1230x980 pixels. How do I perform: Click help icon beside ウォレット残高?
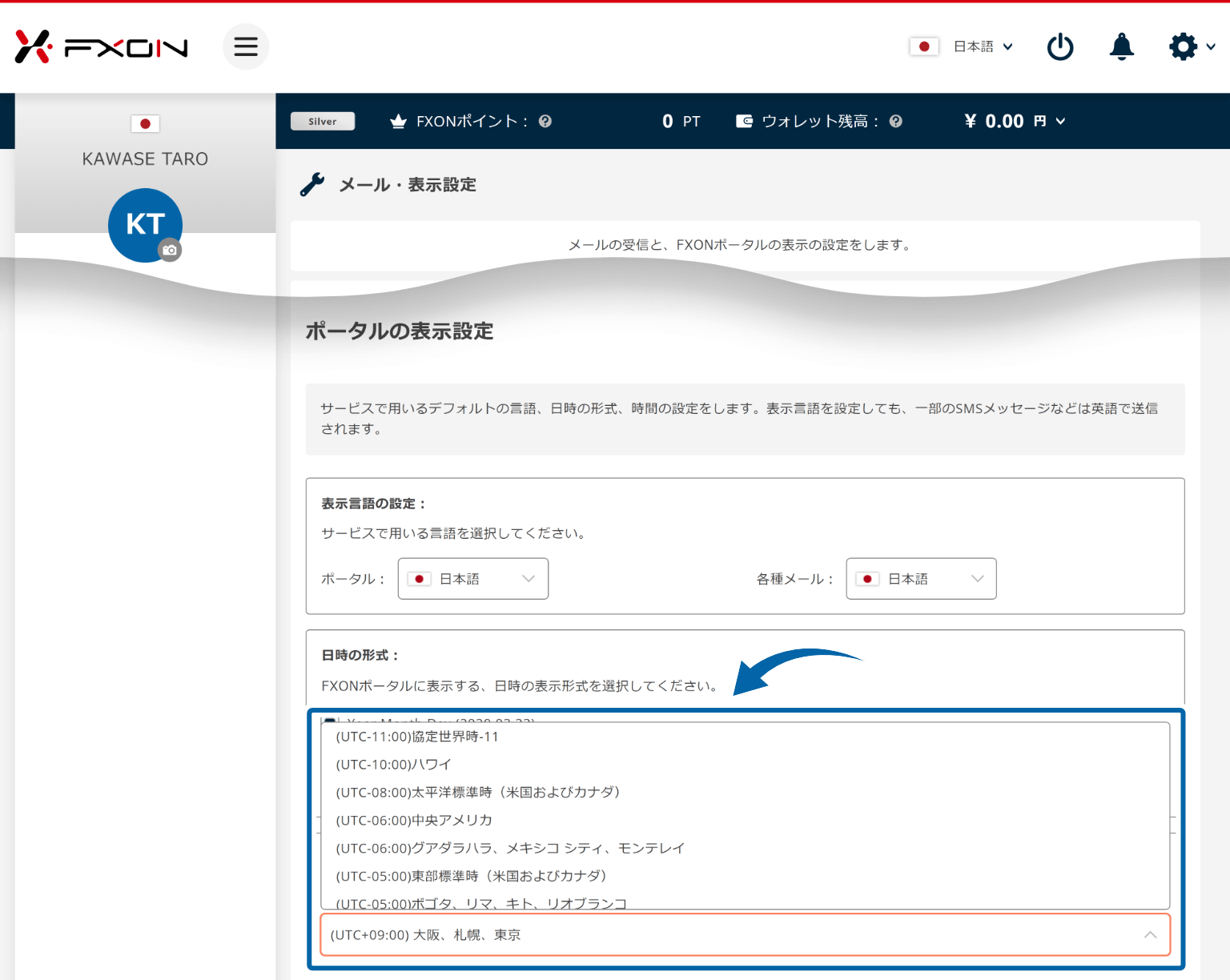(x=896, y=121)
